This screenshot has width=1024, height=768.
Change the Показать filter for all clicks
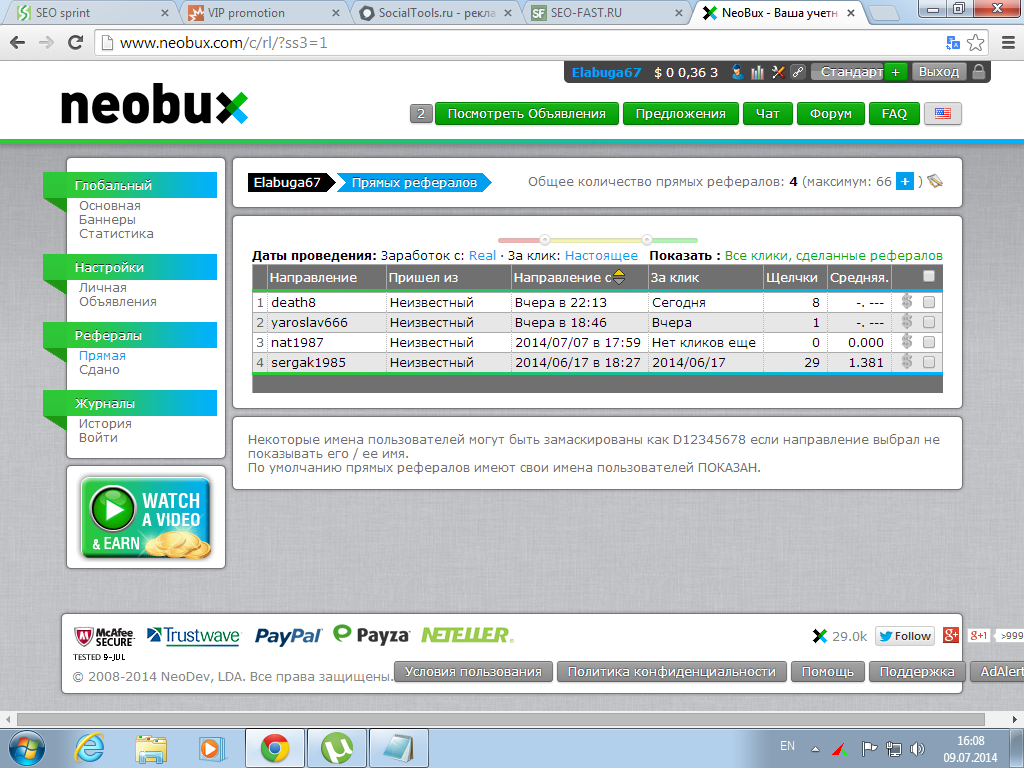click(833, 256)
